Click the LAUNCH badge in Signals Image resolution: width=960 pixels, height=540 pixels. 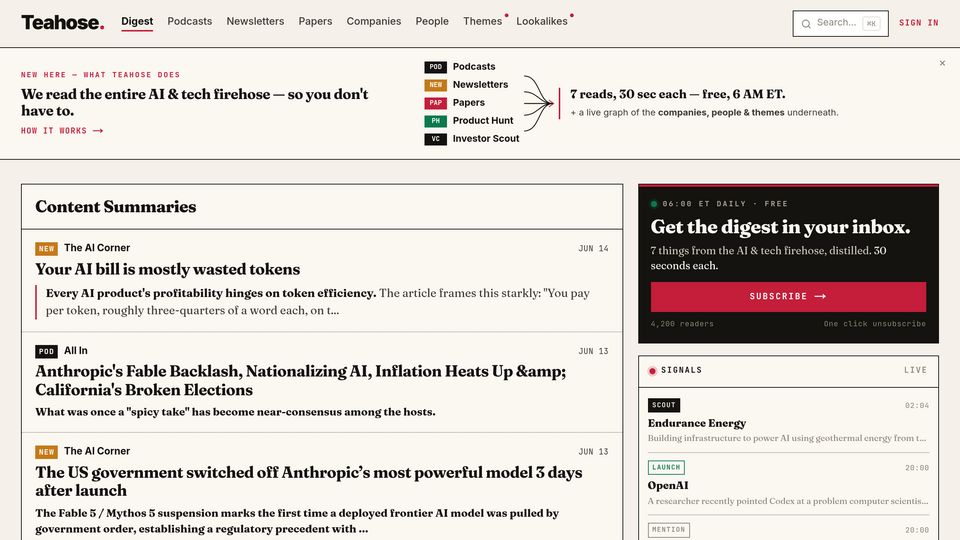(666, 468)
